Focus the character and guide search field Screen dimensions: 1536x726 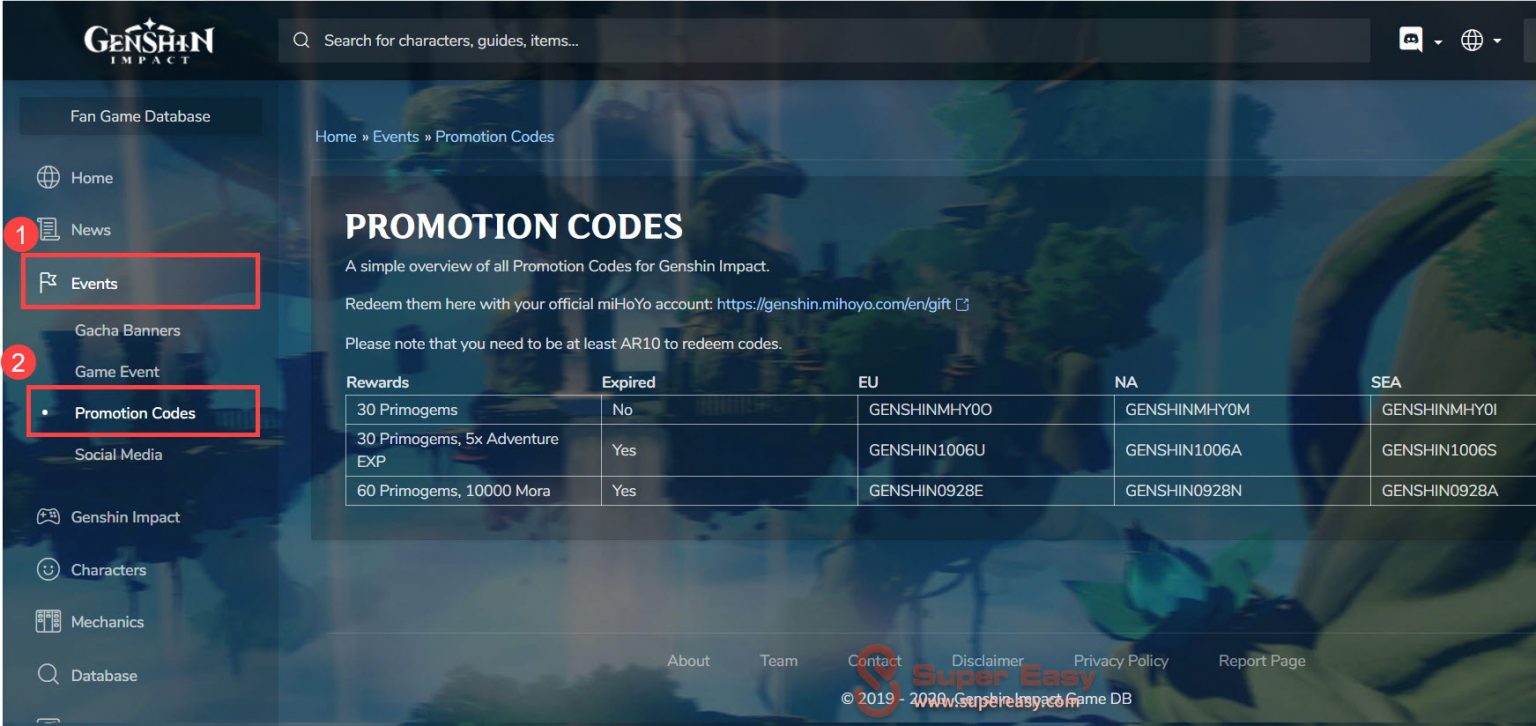click(x=824, y=41)
